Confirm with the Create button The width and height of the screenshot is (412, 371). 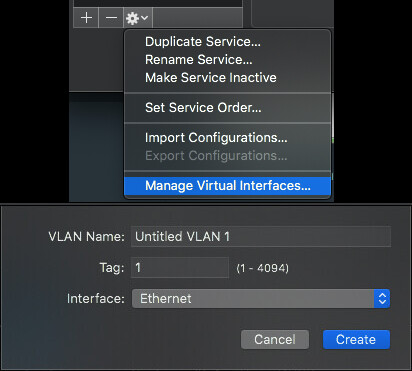tap(356, 340)
